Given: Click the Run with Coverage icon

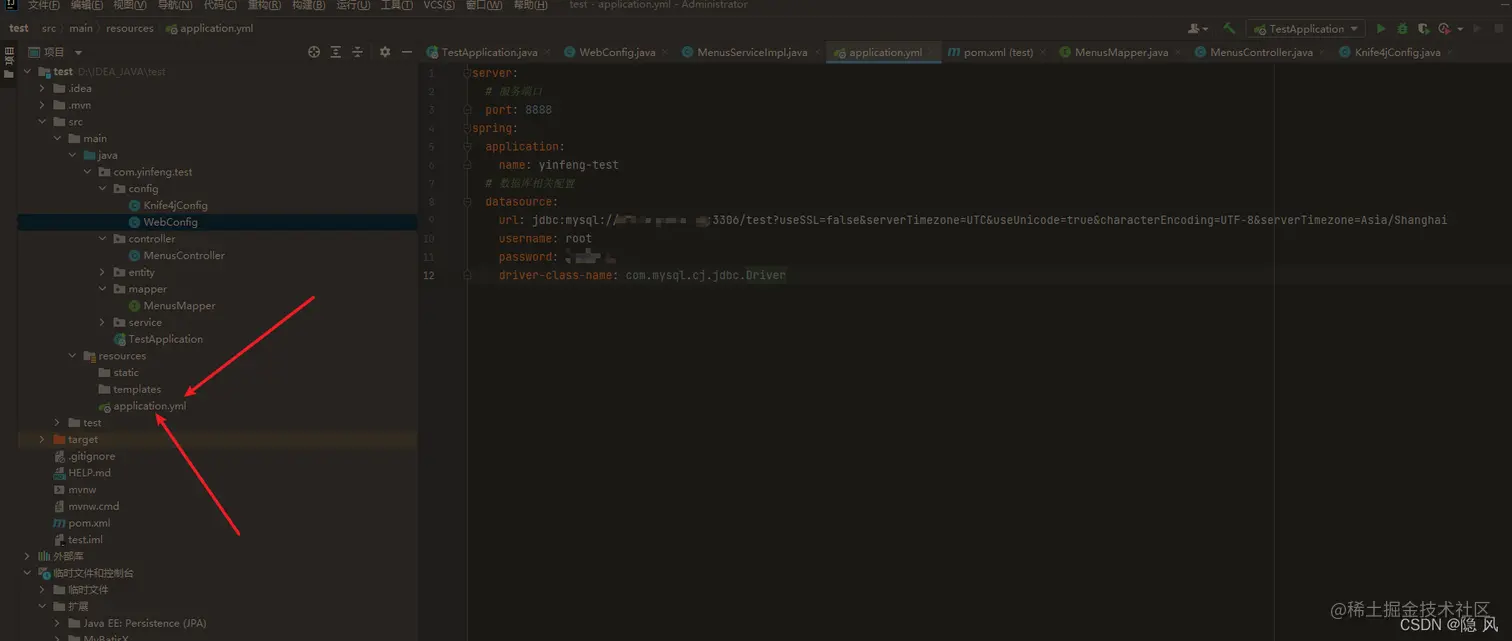Looking at the screenshot, I should (1423, 29).
